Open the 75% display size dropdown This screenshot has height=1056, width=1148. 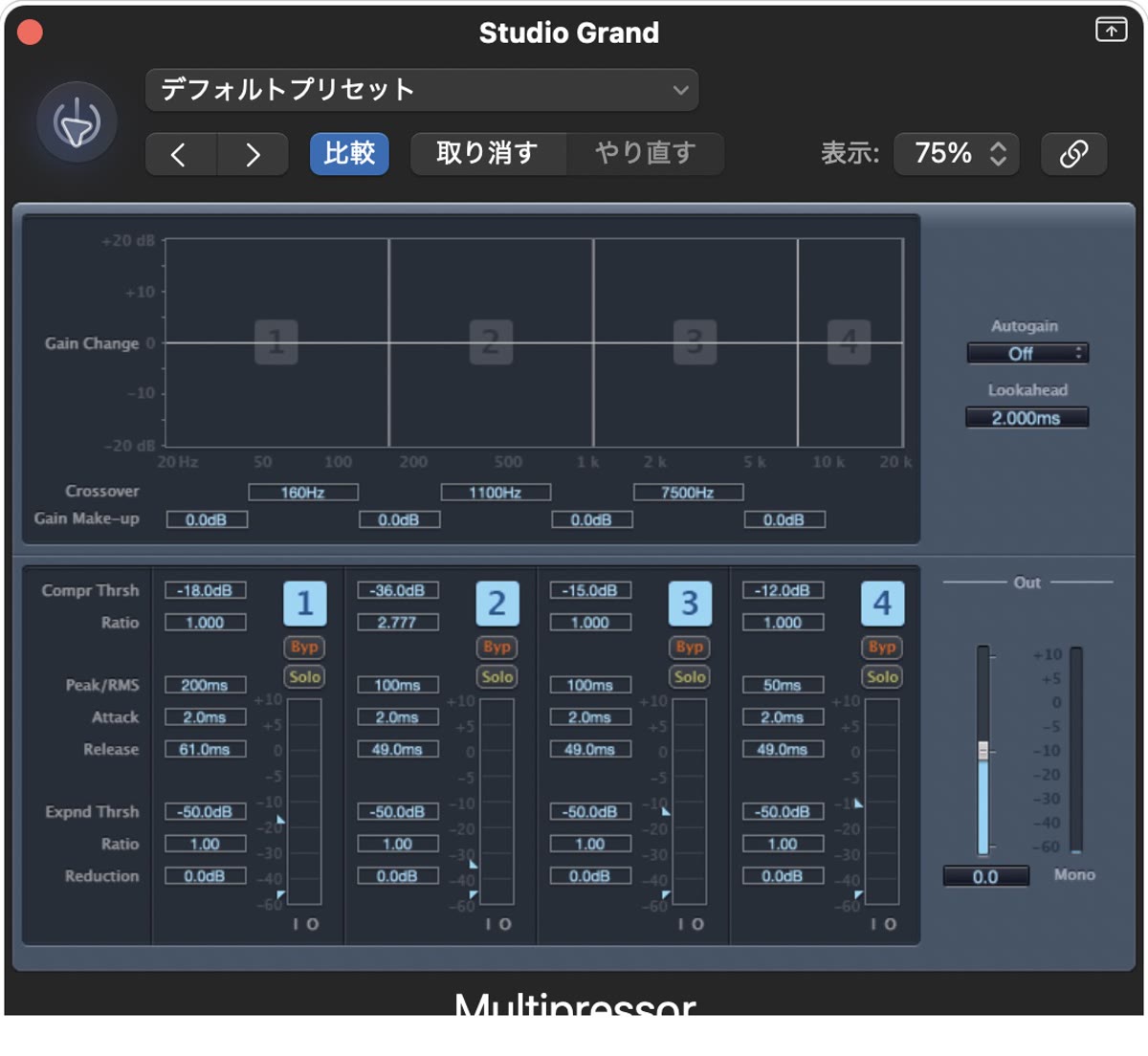(957, 154)
